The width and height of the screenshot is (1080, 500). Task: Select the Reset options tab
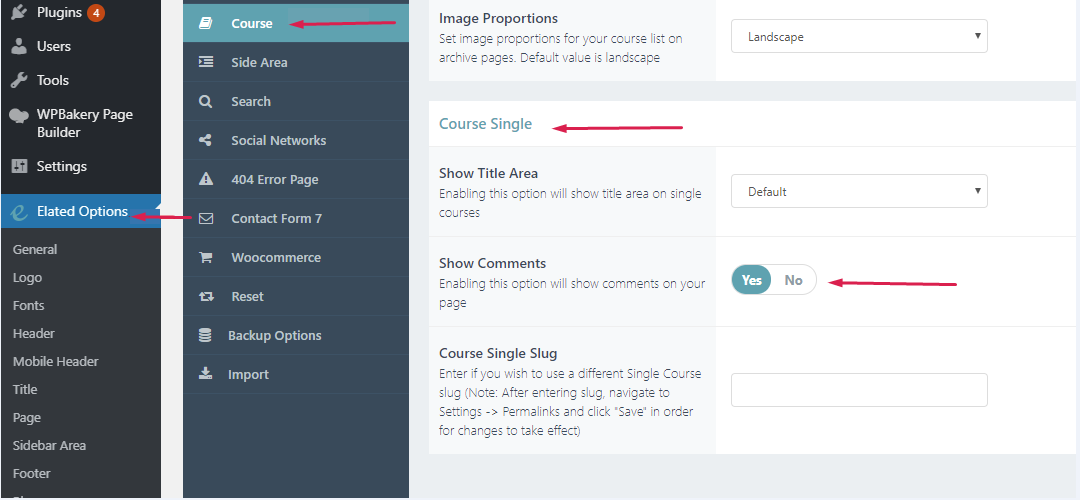296,296
